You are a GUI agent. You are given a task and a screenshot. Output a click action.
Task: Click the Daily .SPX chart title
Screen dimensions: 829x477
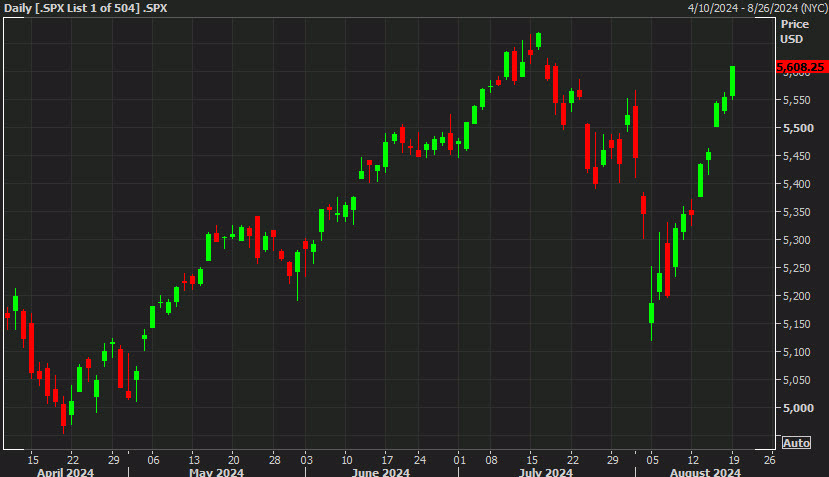(85, 8)
